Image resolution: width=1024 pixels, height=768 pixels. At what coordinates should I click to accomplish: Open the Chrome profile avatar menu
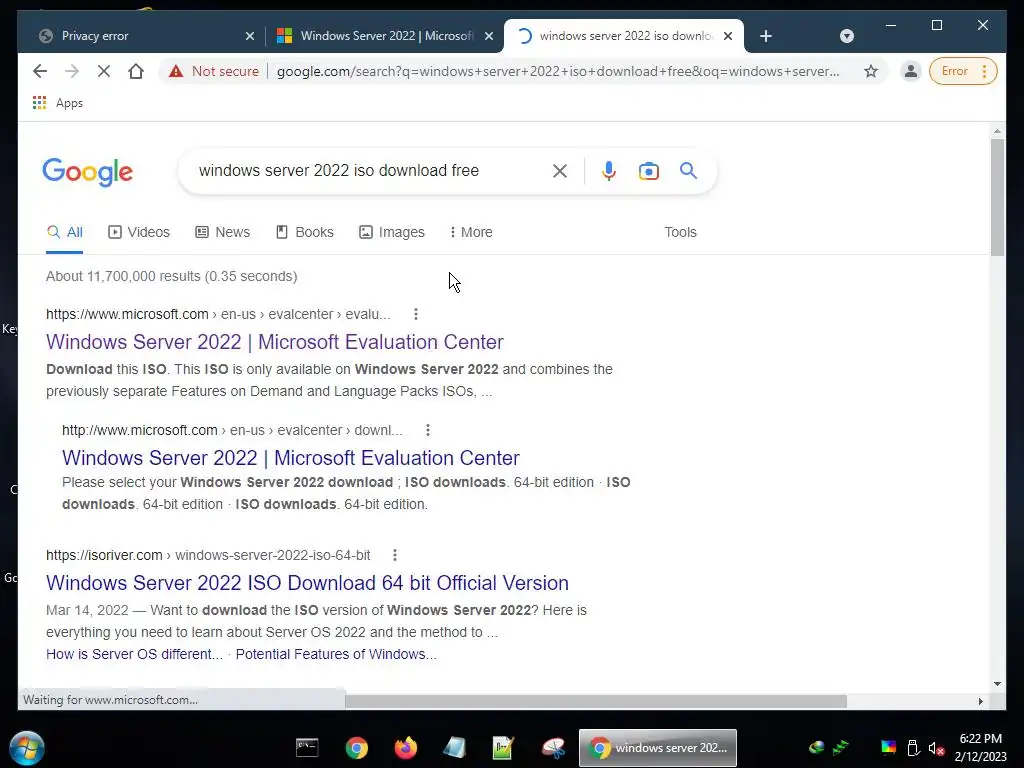910,71
